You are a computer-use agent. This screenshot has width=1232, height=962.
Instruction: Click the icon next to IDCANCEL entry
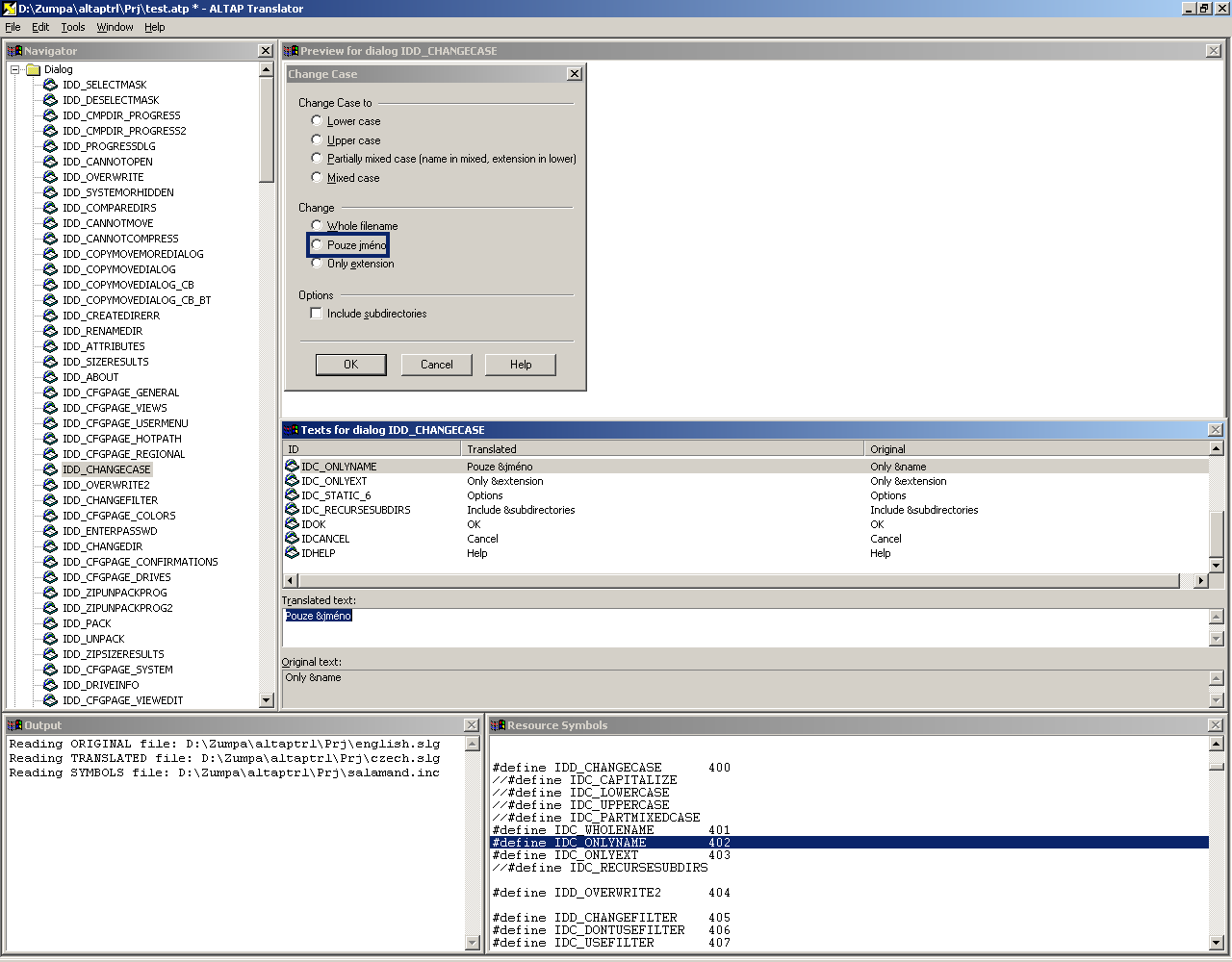tap(292, 539)
